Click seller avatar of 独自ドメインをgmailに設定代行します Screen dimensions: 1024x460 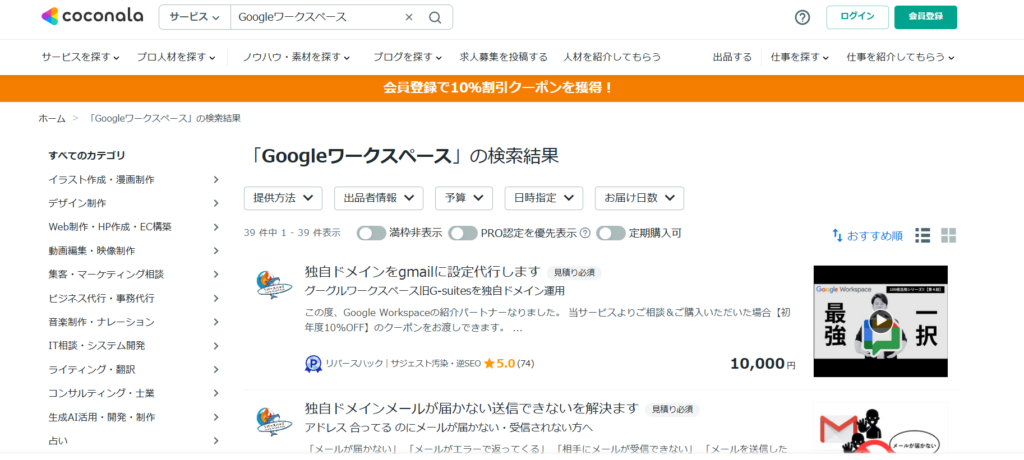click(274, 286)
